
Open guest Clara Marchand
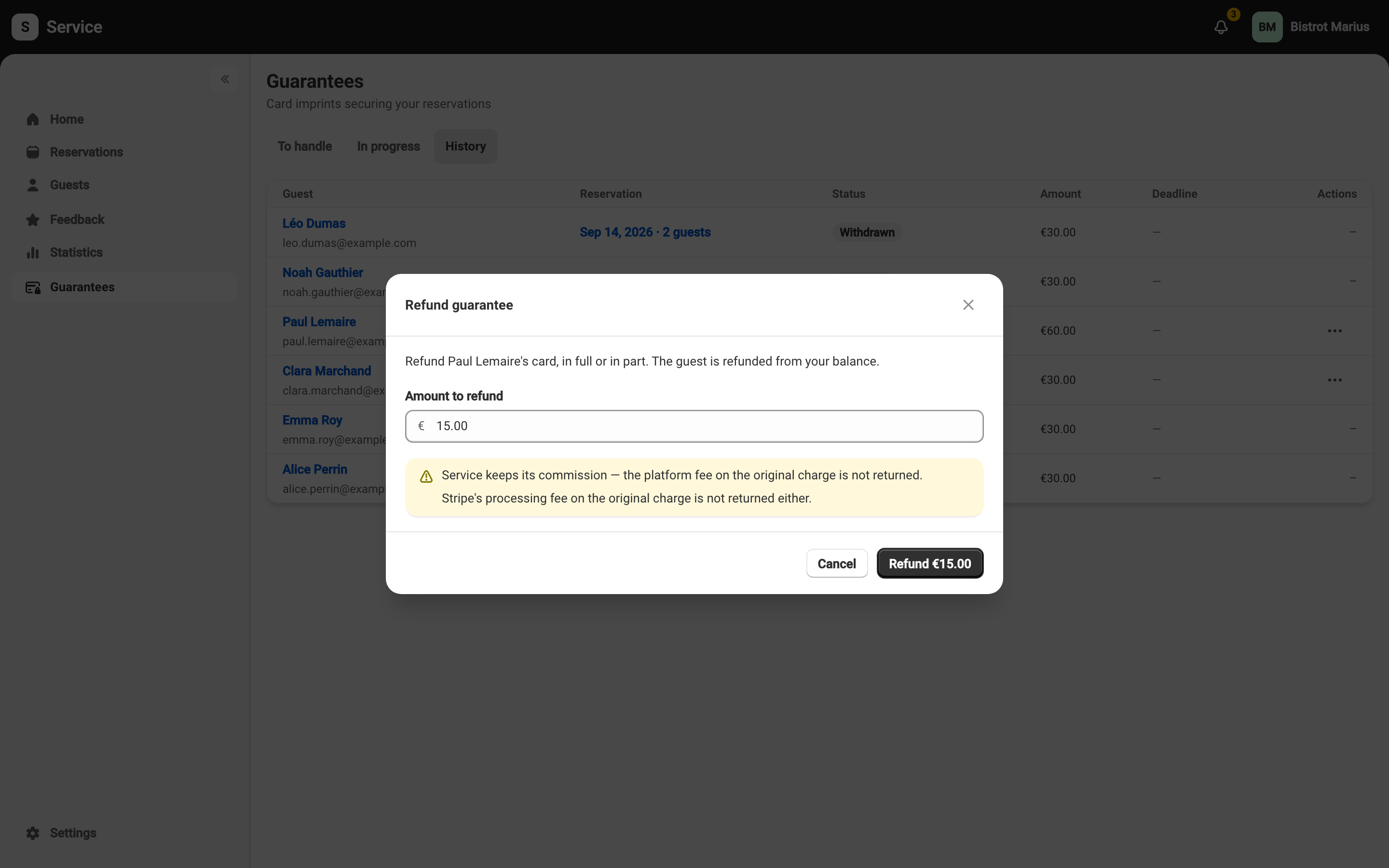coord(327,371)
